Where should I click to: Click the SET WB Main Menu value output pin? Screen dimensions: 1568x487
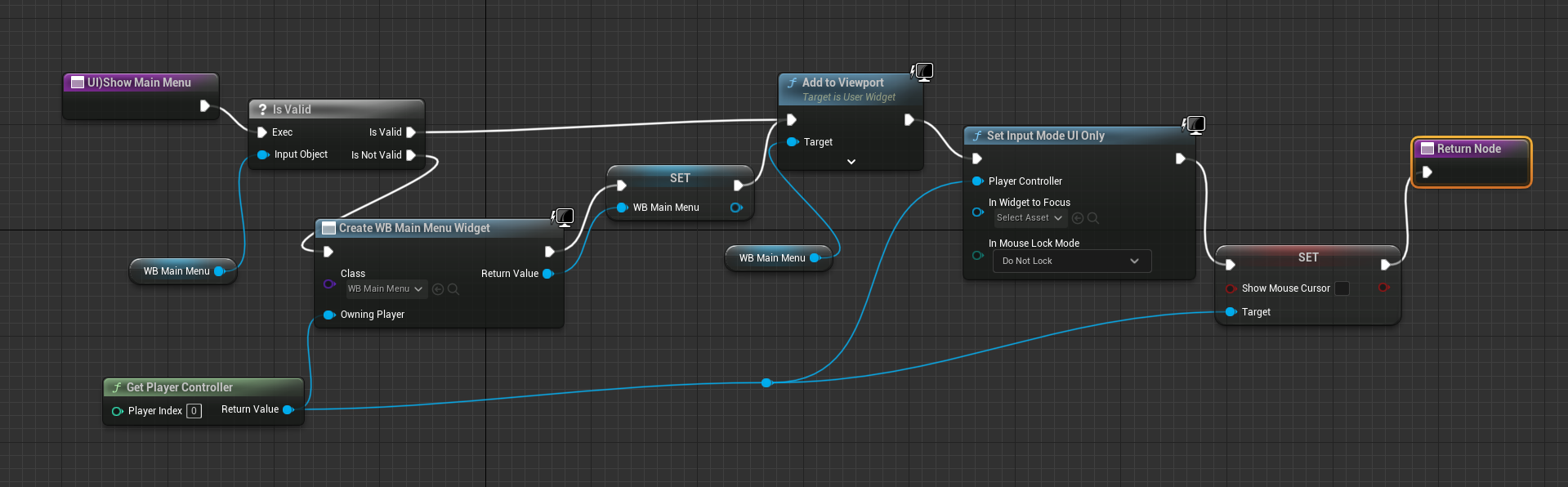coord(736,208)
